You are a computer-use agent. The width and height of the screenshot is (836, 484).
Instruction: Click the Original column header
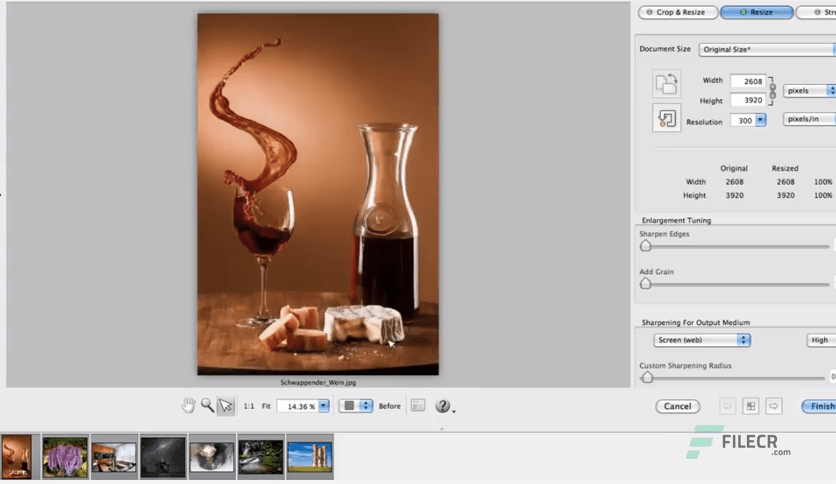click(734, 168)
